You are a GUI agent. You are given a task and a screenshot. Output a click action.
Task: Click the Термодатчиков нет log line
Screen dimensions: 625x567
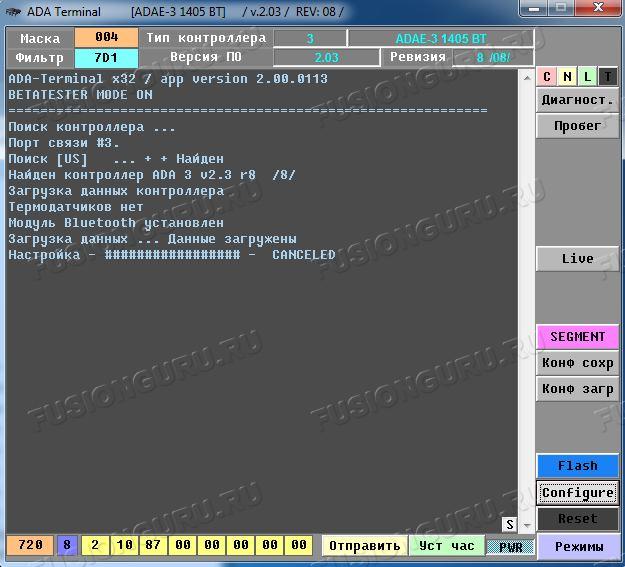[x=76, y=207]
